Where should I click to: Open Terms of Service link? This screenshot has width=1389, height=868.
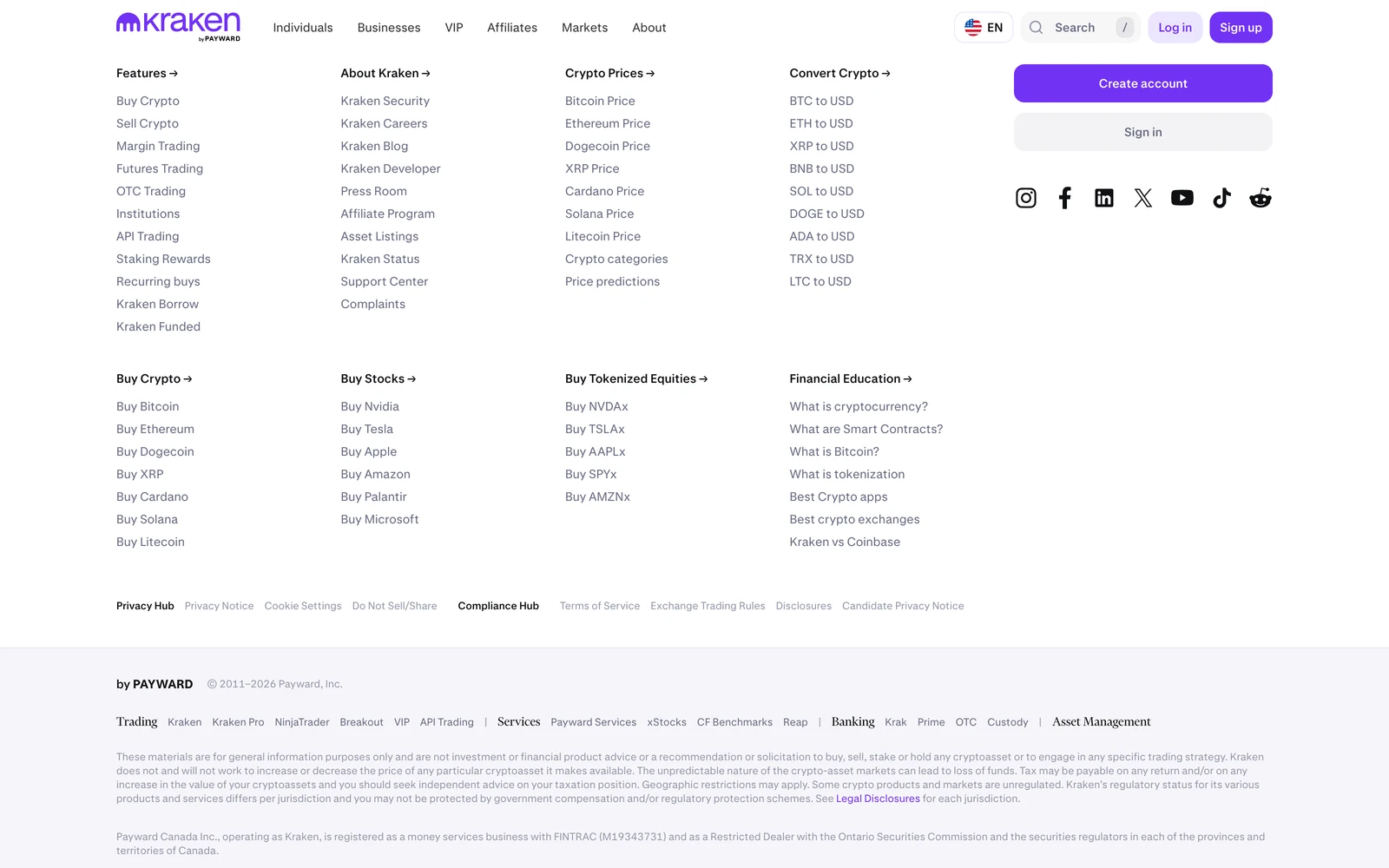[600, 606]
